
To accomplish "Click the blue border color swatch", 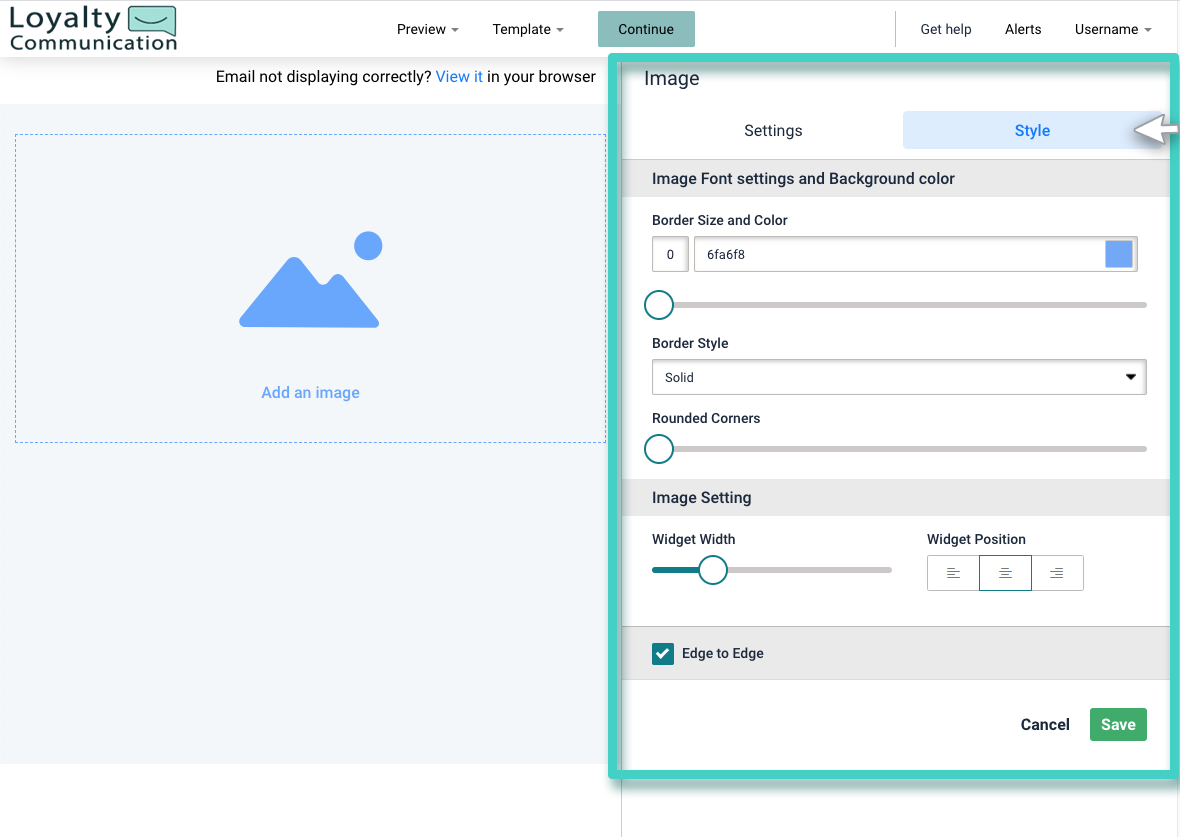I will (x=1119, y=254).
